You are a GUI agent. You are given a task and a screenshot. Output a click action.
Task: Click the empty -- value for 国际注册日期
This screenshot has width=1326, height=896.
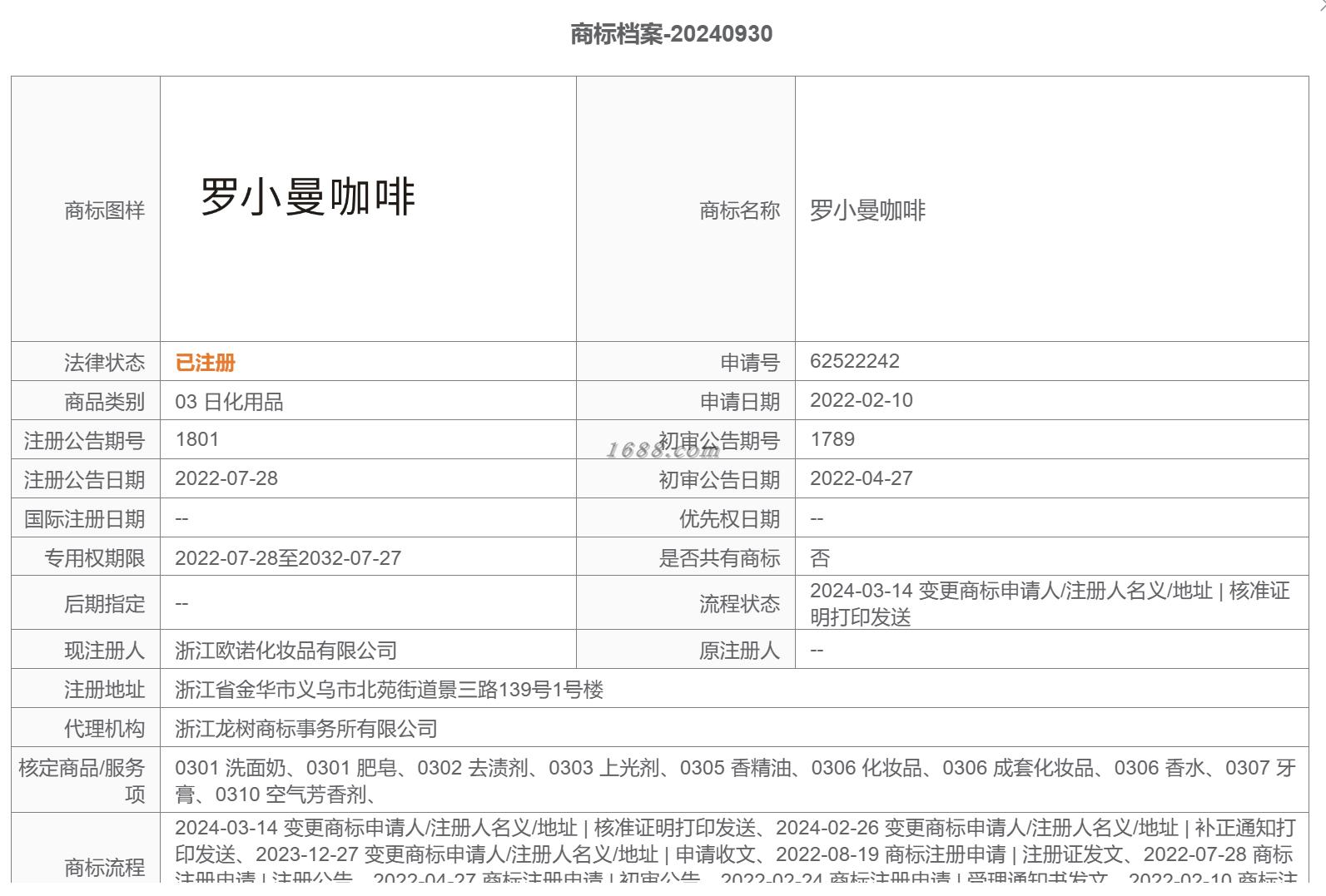pyautogui.click(x=181, y=519)
